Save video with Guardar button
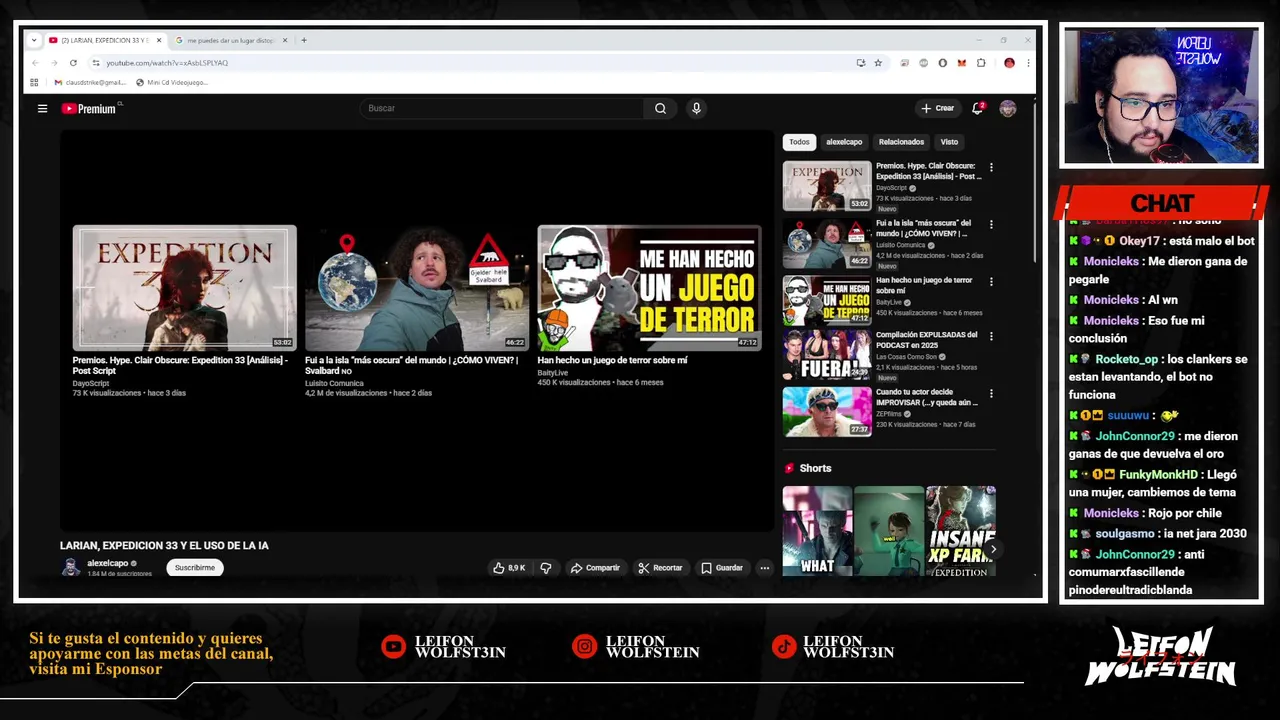Screen dimensions: 1280x720 [x=722, y=568]
